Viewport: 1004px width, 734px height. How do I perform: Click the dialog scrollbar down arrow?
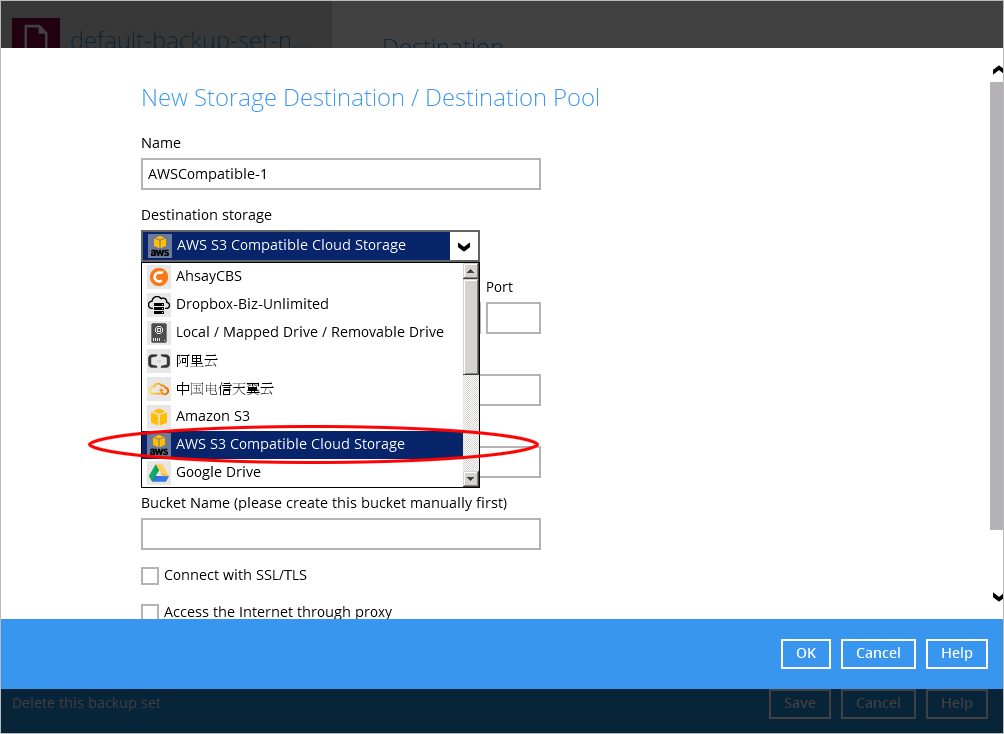(x=997, y=597)
